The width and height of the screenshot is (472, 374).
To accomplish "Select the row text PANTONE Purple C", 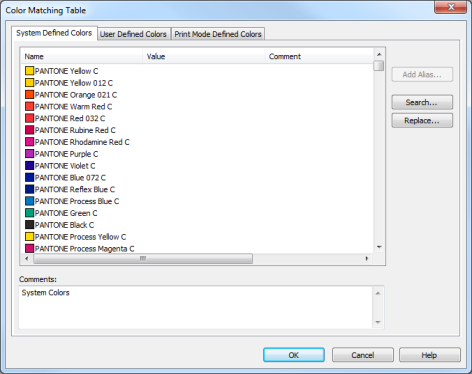I will point(66,154).
